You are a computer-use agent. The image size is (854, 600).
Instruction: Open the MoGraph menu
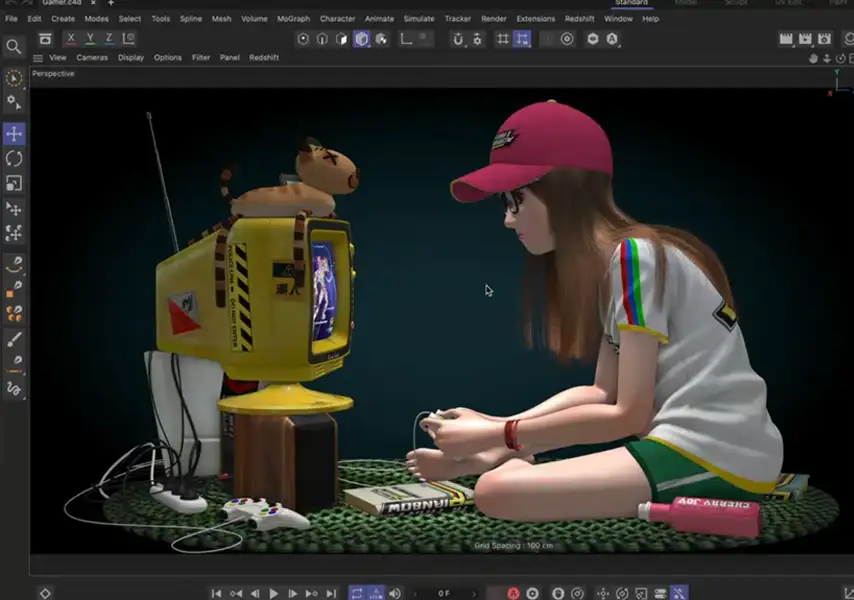tap(291, 18)
